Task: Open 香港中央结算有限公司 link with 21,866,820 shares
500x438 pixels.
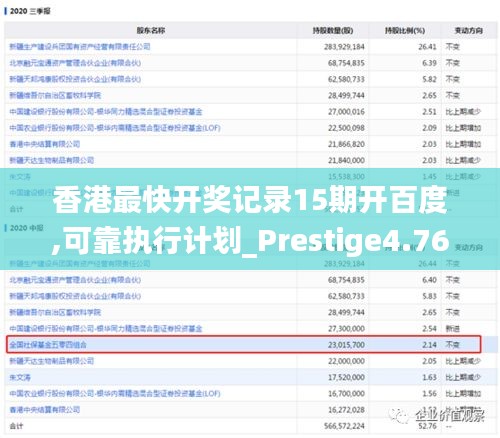Action: [45, 144]
